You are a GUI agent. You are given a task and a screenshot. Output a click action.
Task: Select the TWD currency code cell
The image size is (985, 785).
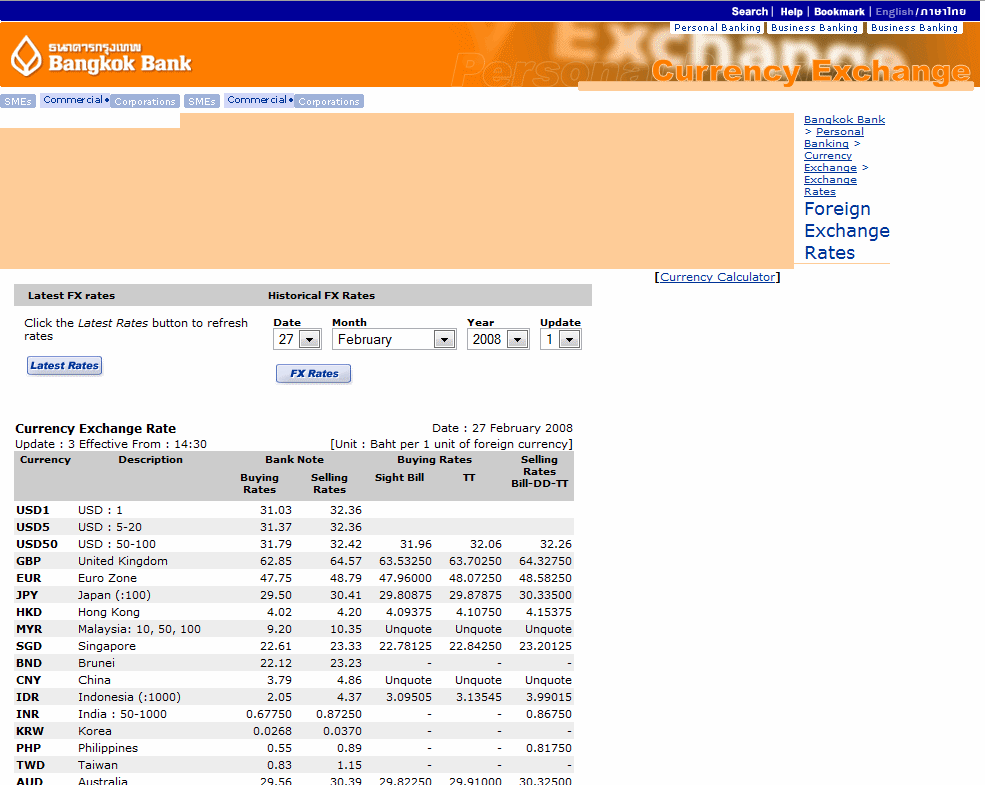point(30,764)
